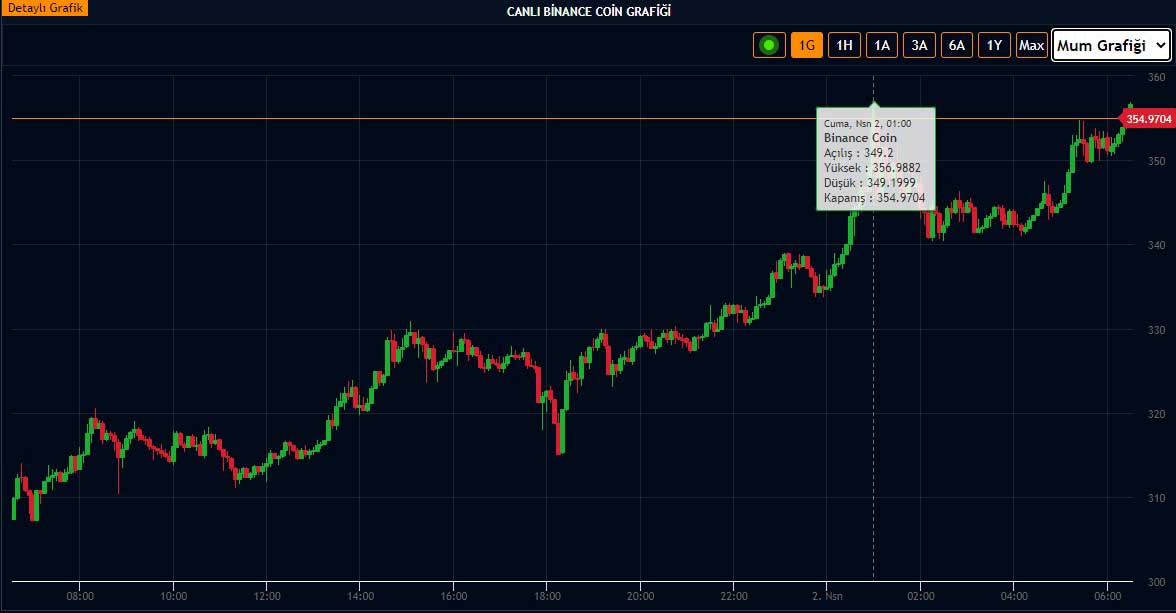Open the Mum Grafiği chart type dropdown
This screenshot has width=1176, height=613.
pos(1111,45)
